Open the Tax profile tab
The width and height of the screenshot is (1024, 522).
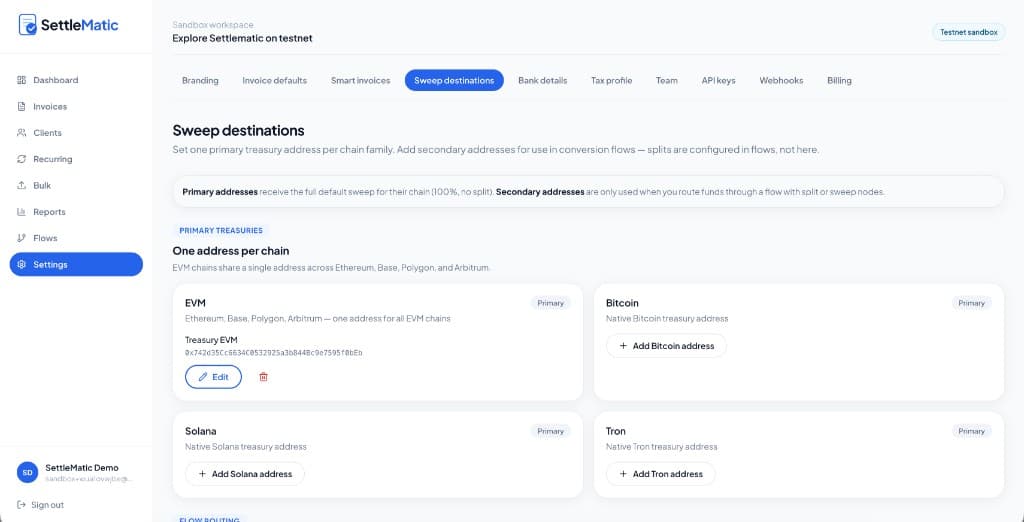point(612,80)
